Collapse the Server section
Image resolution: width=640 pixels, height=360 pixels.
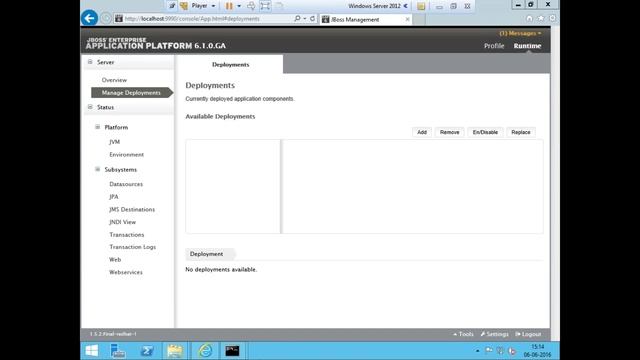90,62
